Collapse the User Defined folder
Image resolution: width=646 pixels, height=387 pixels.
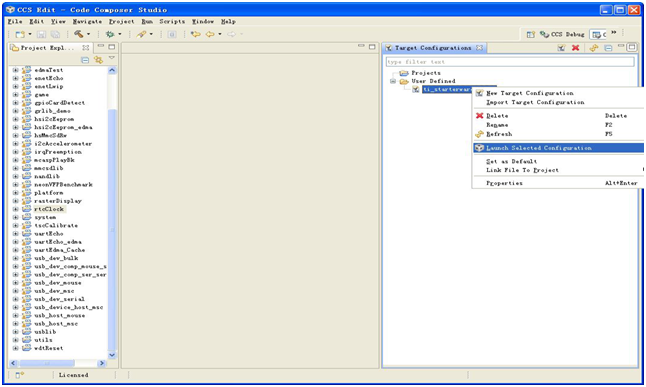(x=393, y=81)
